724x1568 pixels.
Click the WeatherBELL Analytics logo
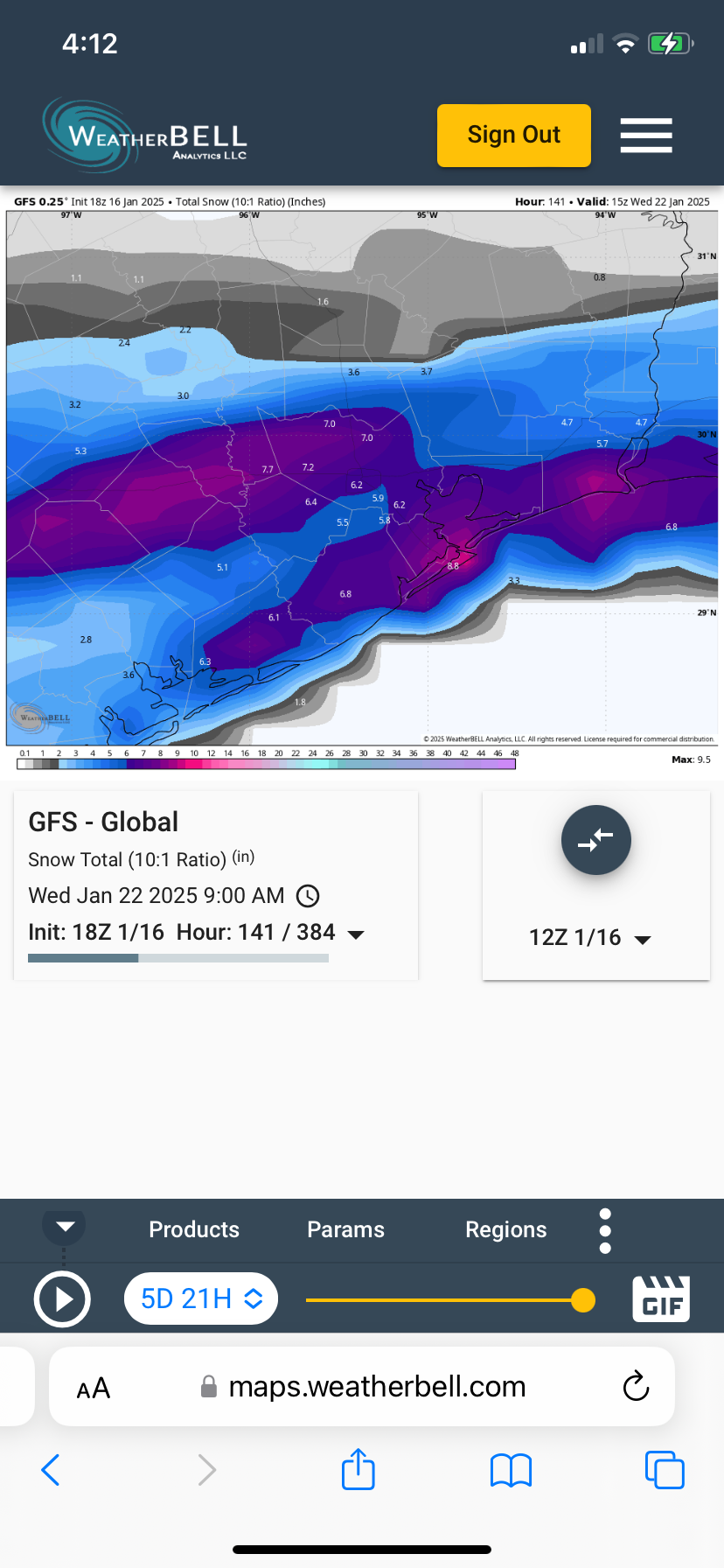(145, 136)
